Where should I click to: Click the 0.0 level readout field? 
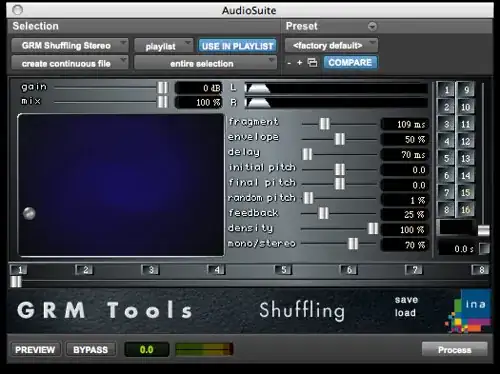[147, 349]
